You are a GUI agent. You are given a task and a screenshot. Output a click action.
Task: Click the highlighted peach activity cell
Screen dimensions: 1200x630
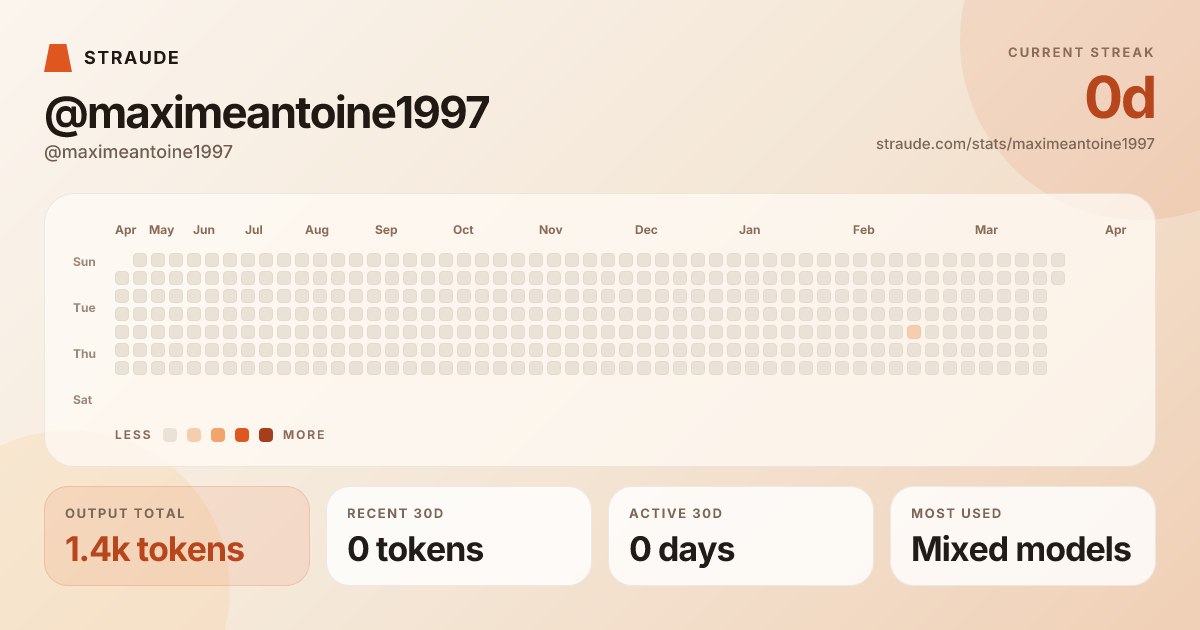point(914,332)
